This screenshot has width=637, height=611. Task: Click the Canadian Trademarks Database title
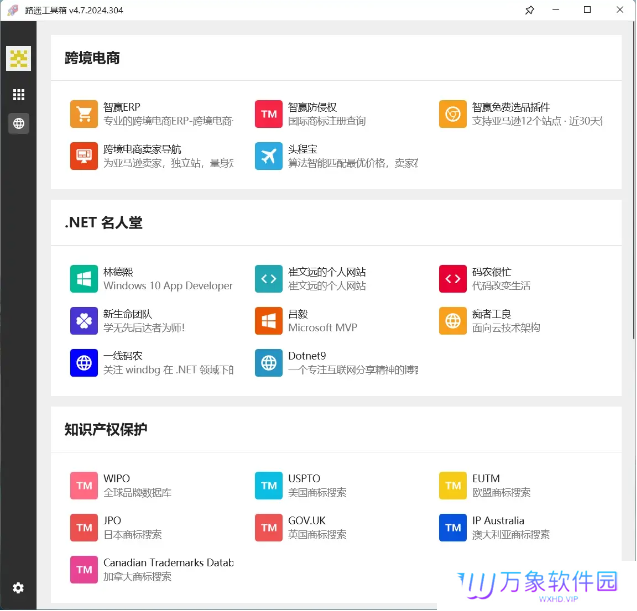pyautogui.click(x=169, y=563)
